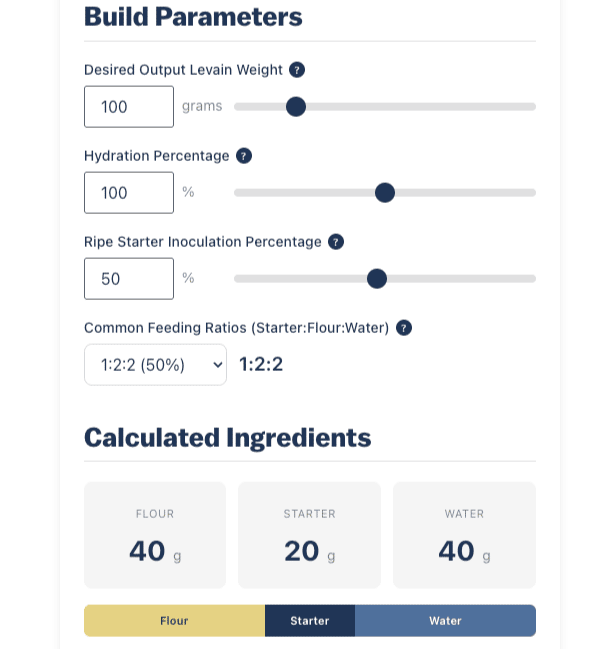This screenshot has width=609, height=649.
Task: Click the Calculated Ingredients heading
Action: [x=227, y=438]
